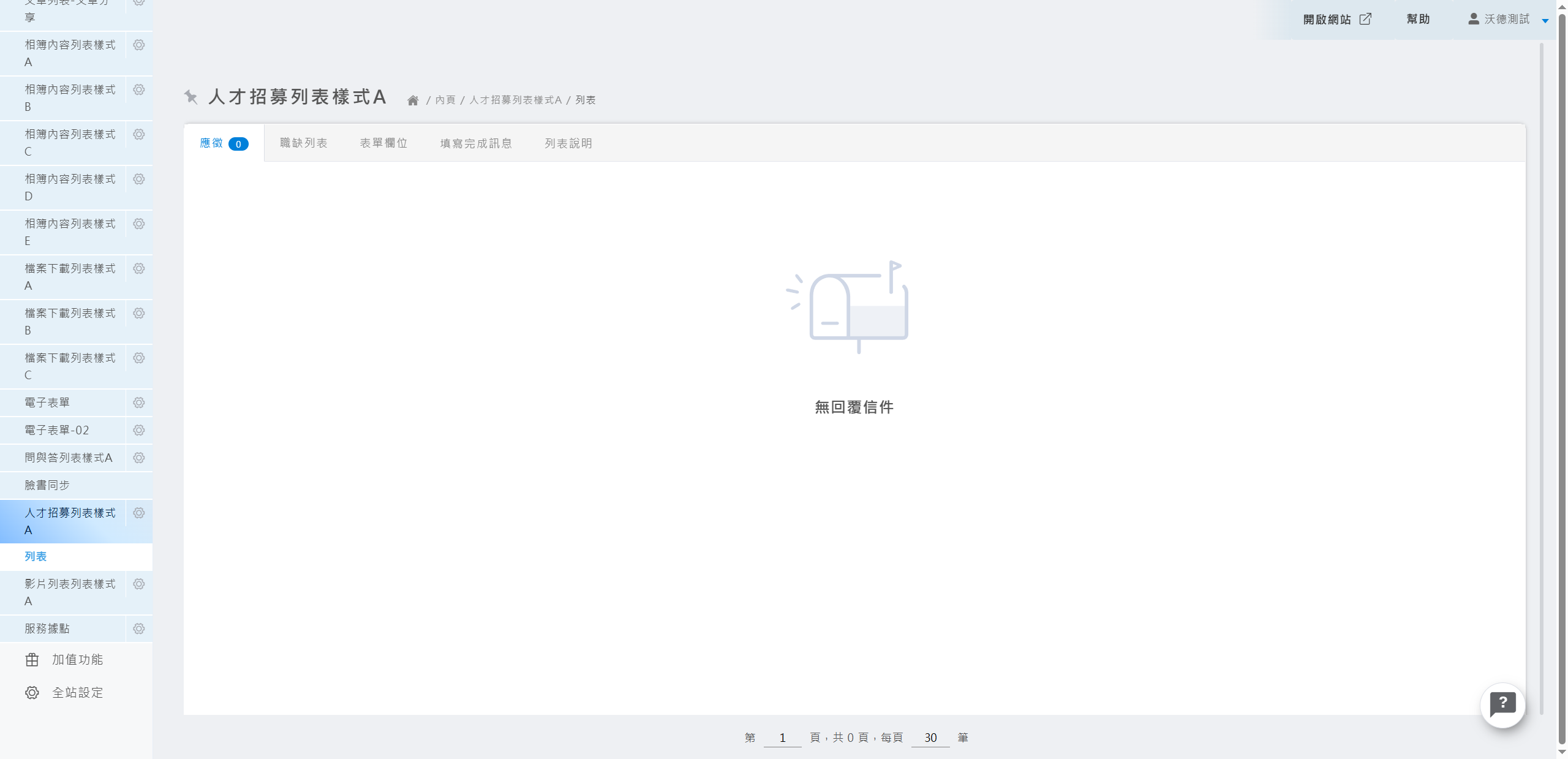The height and width of the screenshot is (759, 1568).
Task: Click the pin icon next to page title
Action: click(x=191, y=97)
